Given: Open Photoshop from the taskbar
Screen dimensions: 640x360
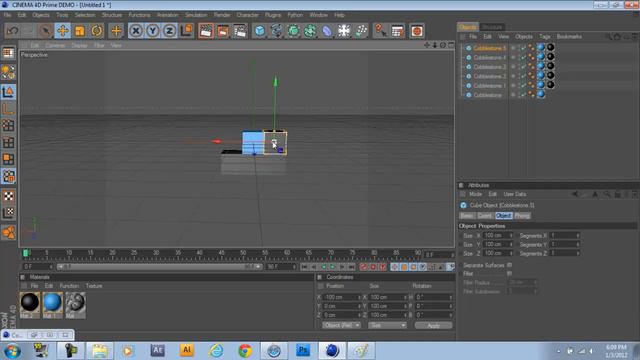Looking at the screenshot, I should pyautogui.click(x=303, y=350).
